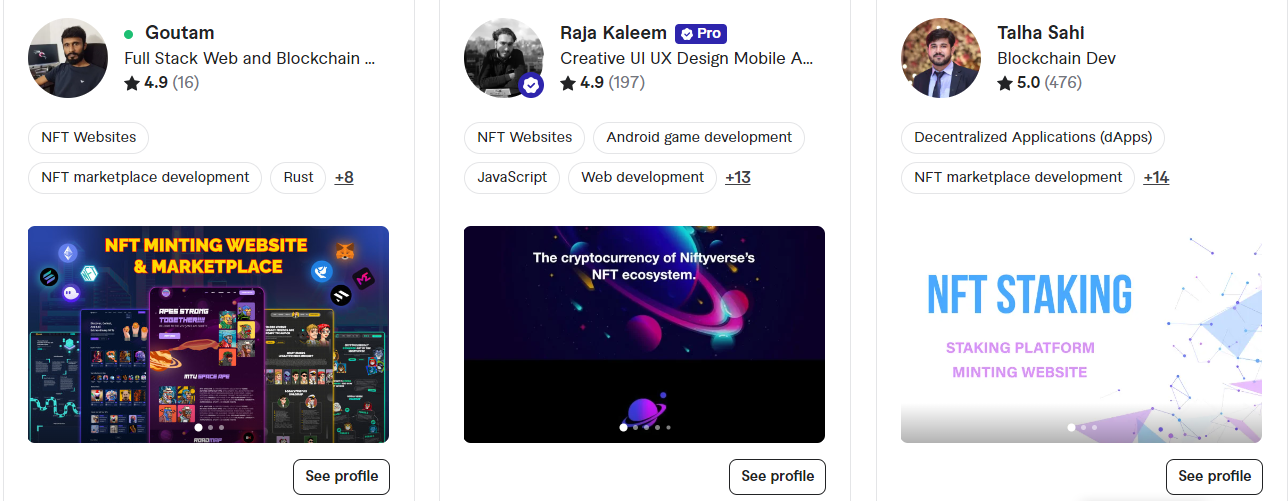The height and width of the screenshot is (501, 1288).
Task: Expand Goutam's +8 more skills
Action: point(344,178)
